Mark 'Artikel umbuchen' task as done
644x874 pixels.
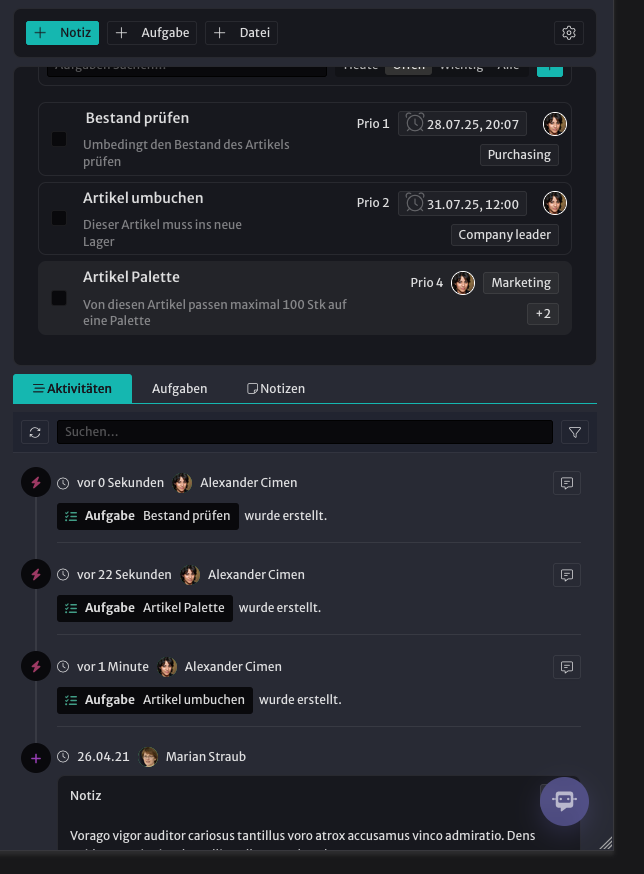[x=59, y=218]
